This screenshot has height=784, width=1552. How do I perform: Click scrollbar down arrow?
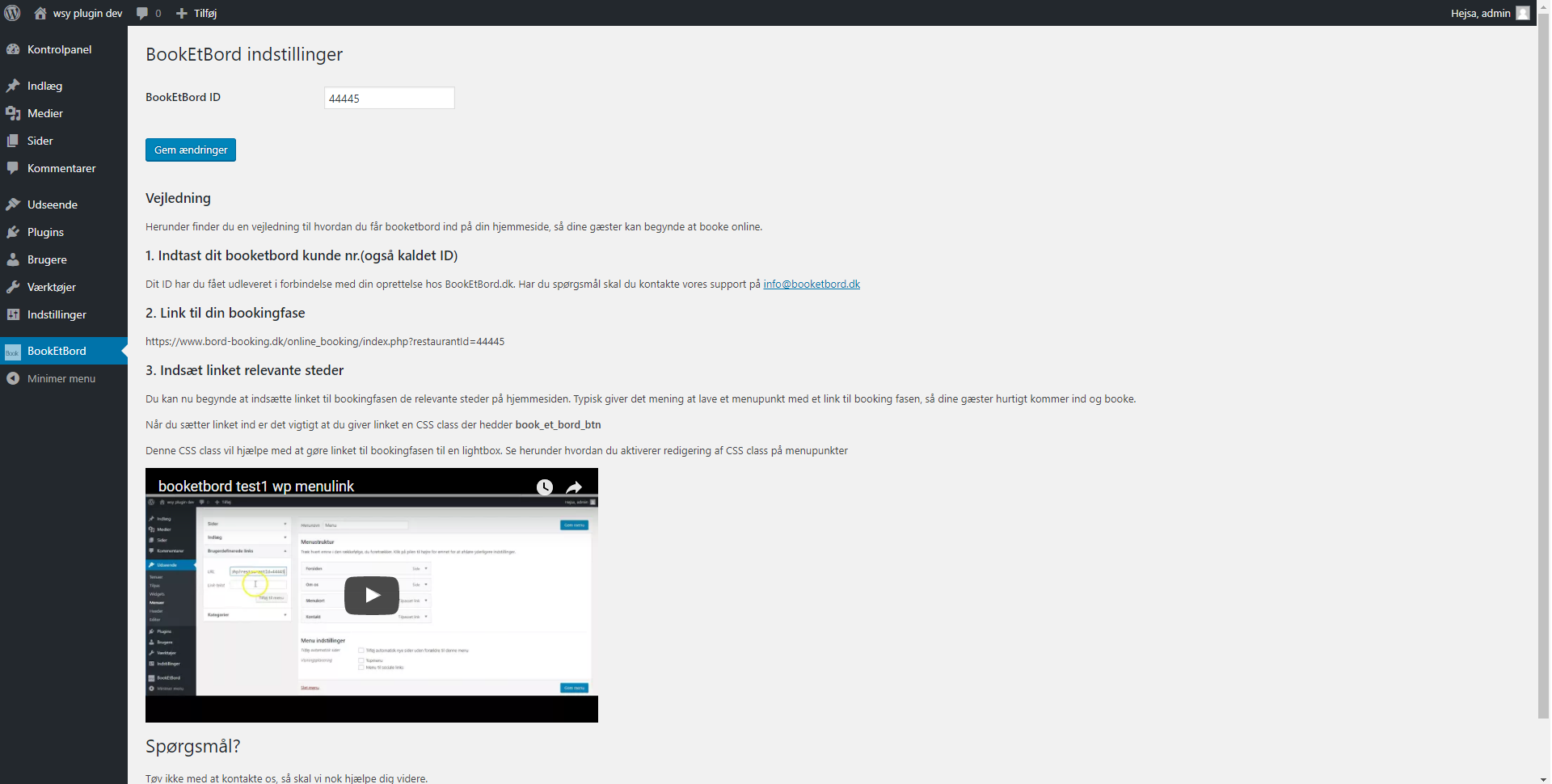[x=1544, y=778]
